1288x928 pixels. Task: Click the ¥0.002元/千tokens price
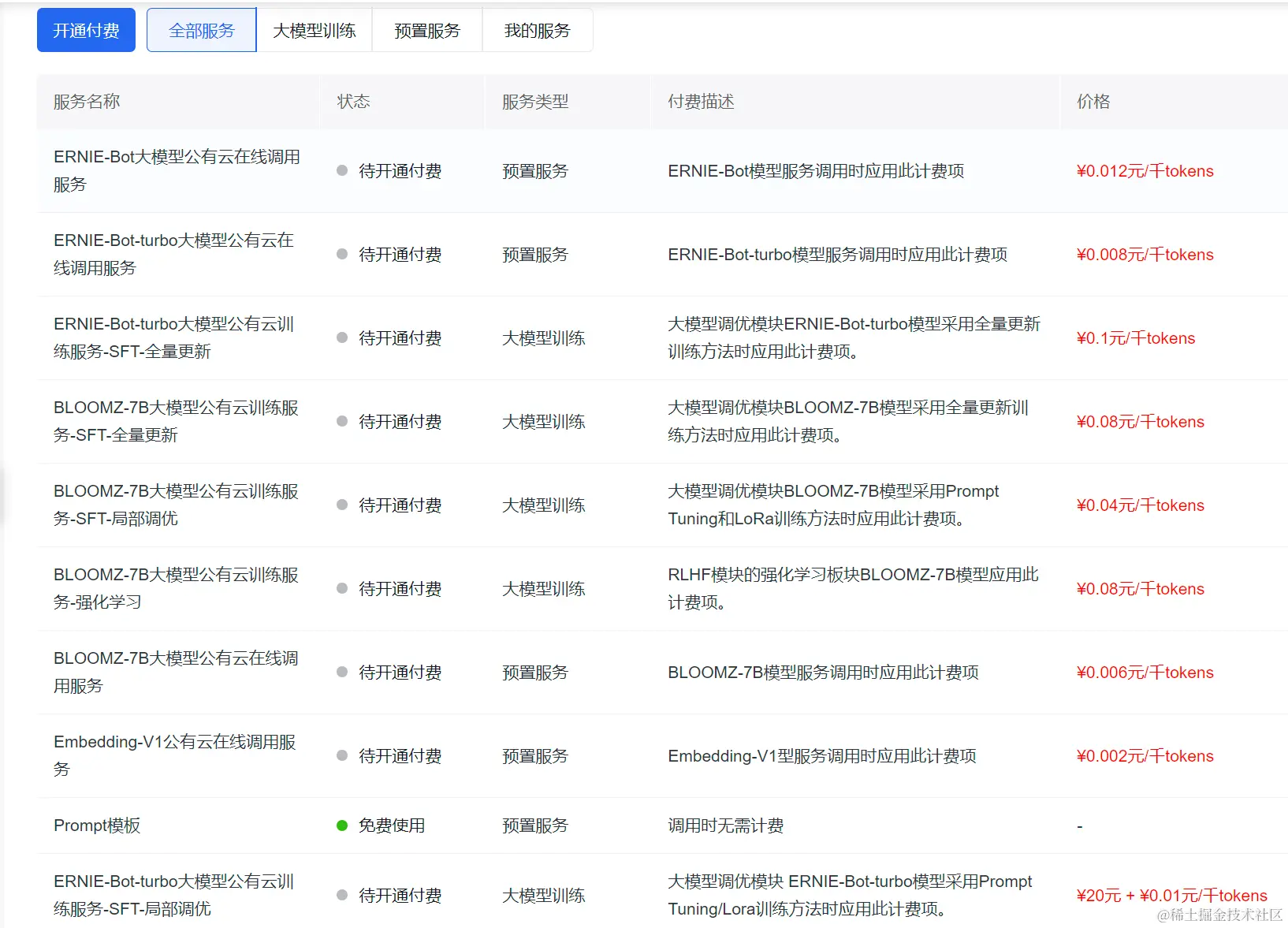(x=1145, y=756)
